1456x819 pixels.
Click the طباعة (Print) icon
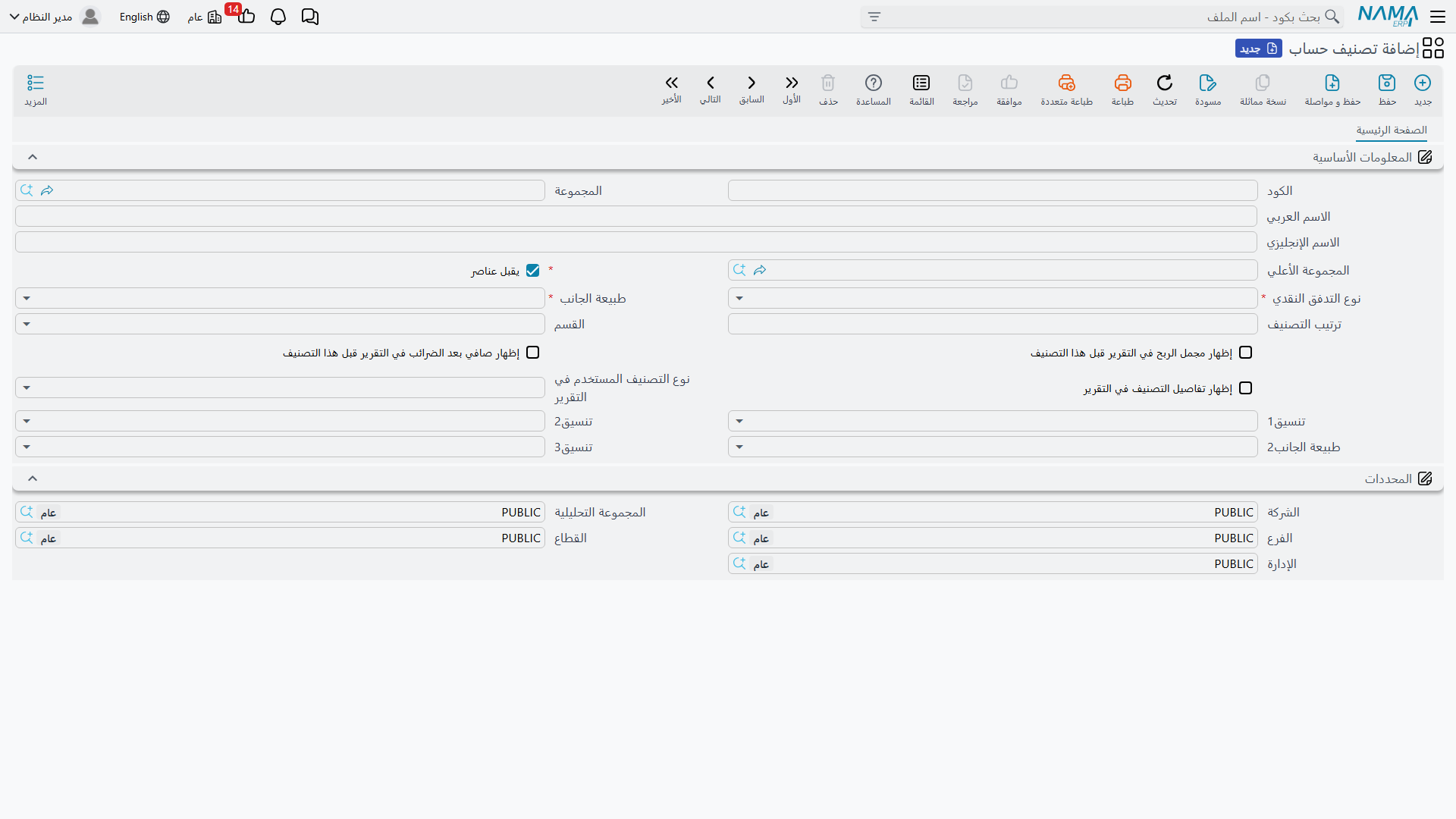1122,83
